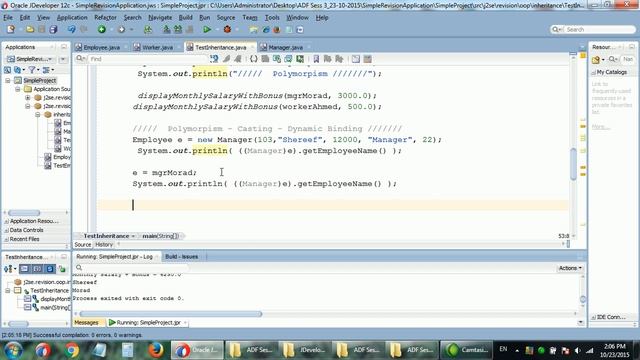Open the TestInheritance class breadcrumb dropdown
Screen dimensions: 640x360
click(x=133, y=236)
